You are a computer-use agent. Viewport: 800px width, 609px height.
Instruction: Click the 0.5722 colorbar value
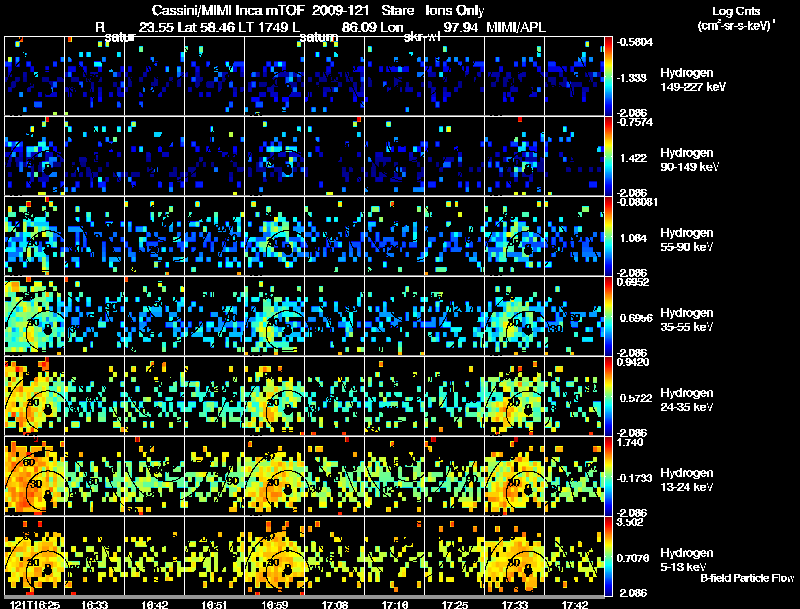point(636,398)
